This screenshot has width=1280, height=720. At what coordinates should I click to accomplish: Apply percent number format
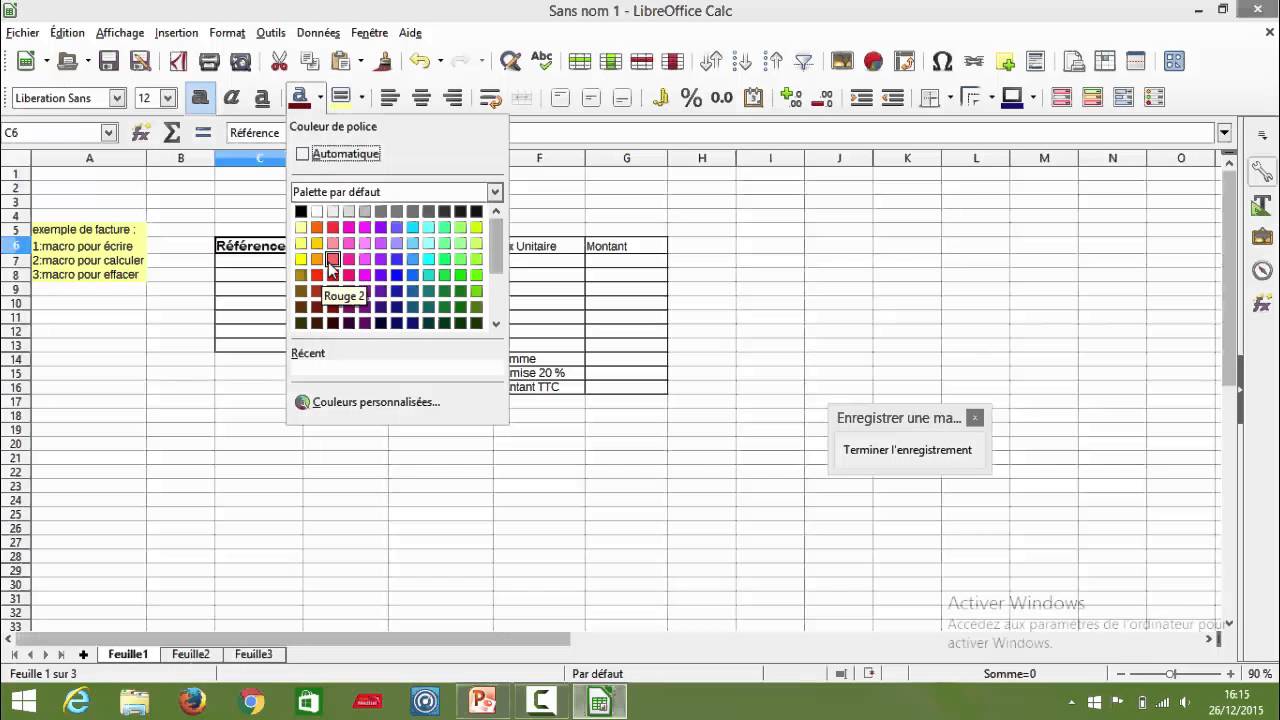(x=691, y=98)
